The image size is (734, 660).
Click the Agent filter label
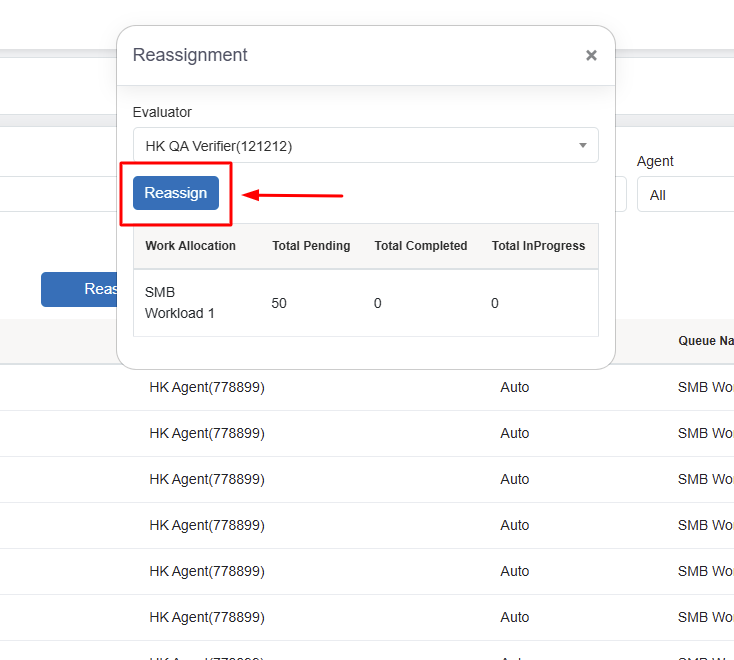pyautogui.click(x=655, y=161)
